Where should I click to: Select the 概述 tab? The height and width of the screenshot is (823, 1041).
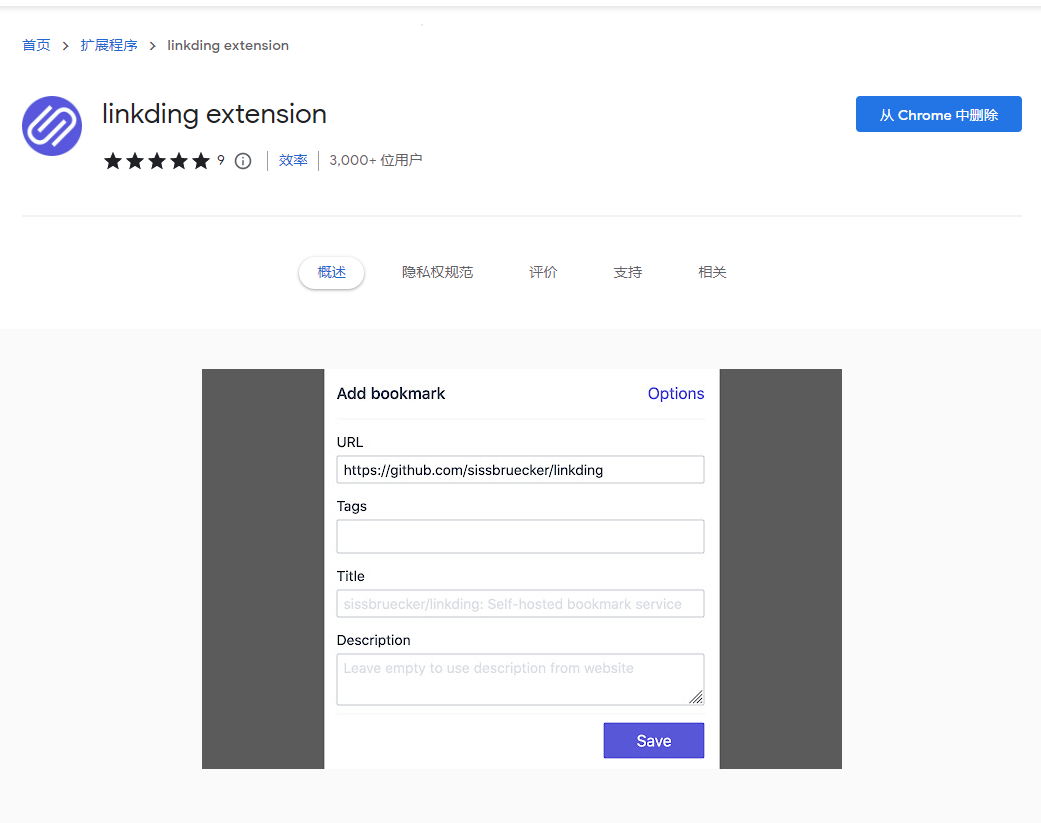click(x=331, y=273)
